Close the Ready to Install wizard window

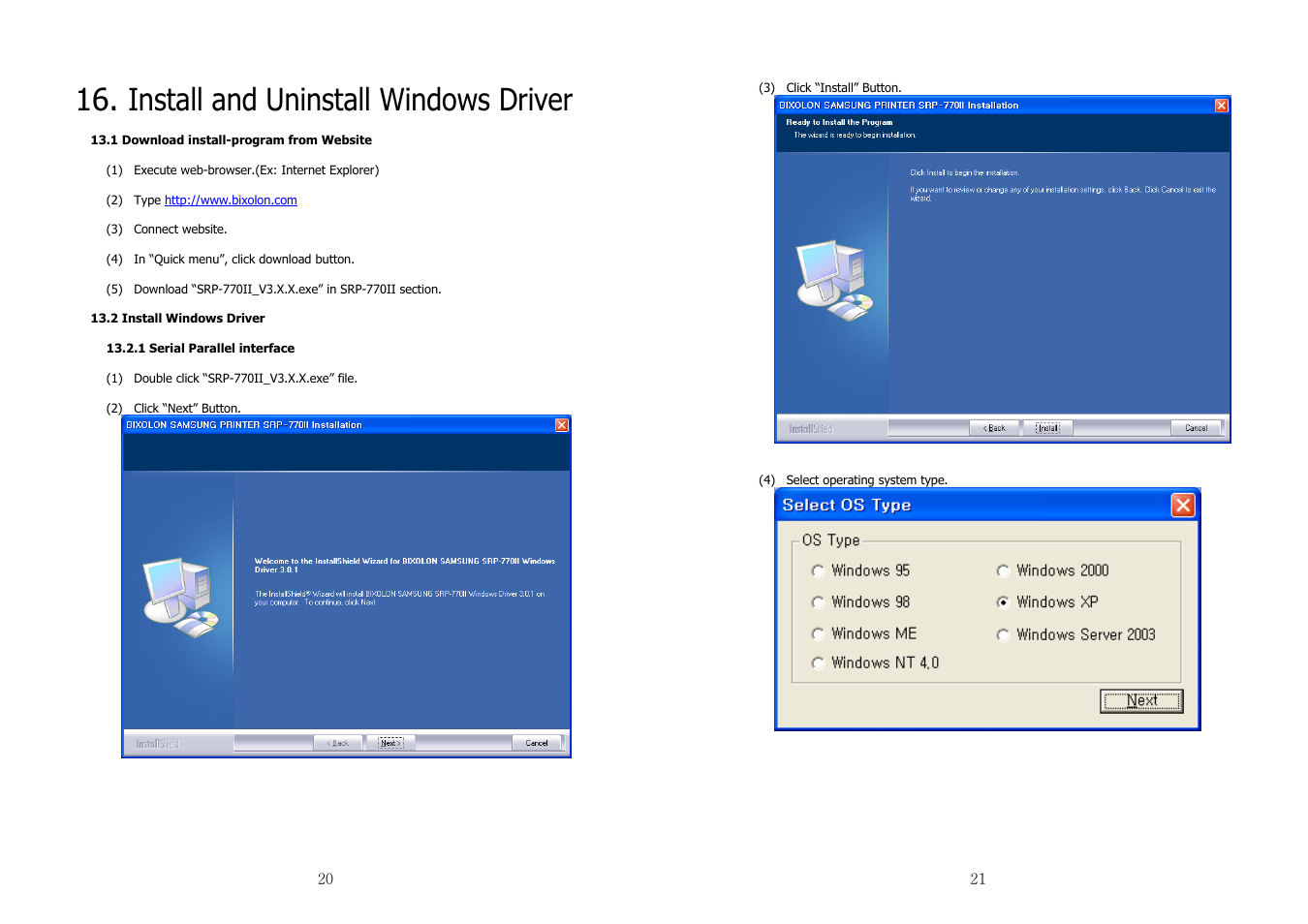click(1222, 106)
